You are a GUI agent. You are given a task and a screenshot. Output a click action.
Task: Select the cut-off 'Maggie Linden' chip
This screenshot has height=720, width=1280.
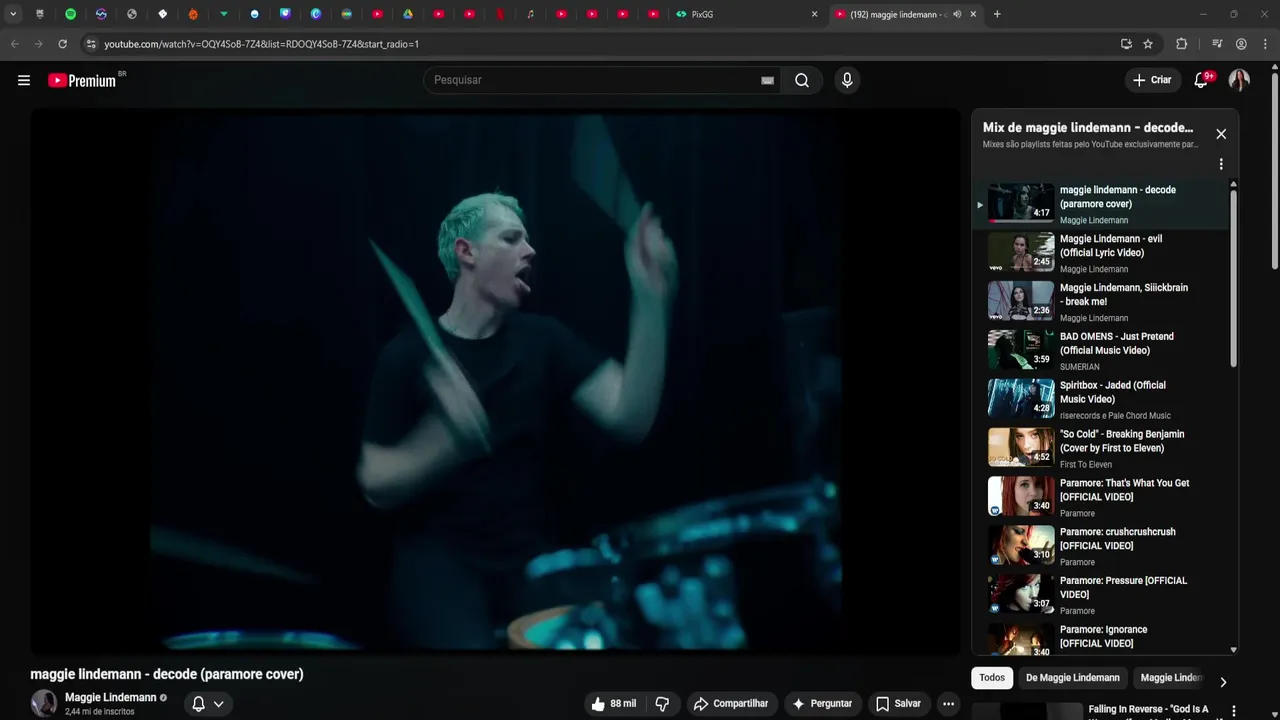click(1170, 678)
